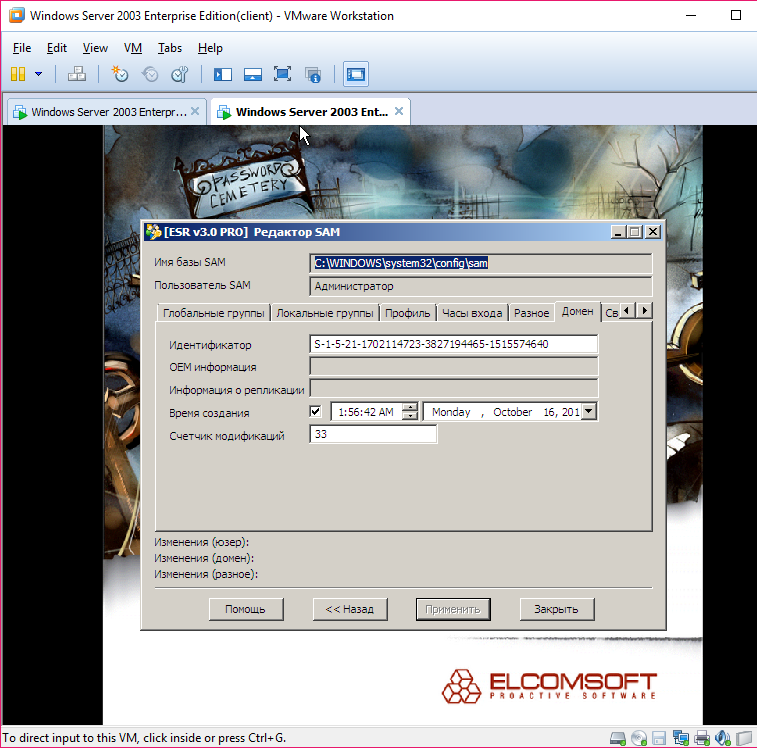
Task: Click the Применить button
Action: pyautogui.click(x=453, y=609)
